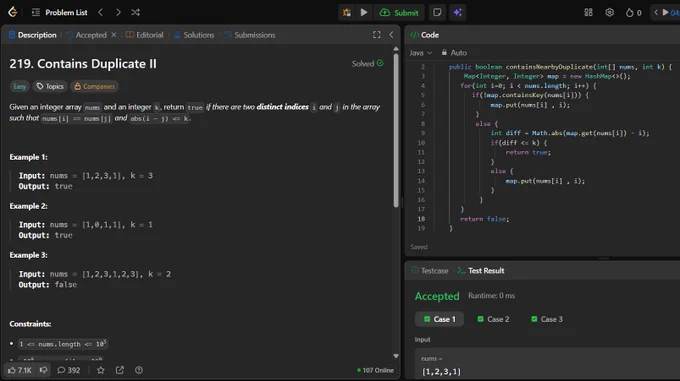Like the problem with thumbs up
The height and width of the screenshot is (381, 680).
coord(20,370)
